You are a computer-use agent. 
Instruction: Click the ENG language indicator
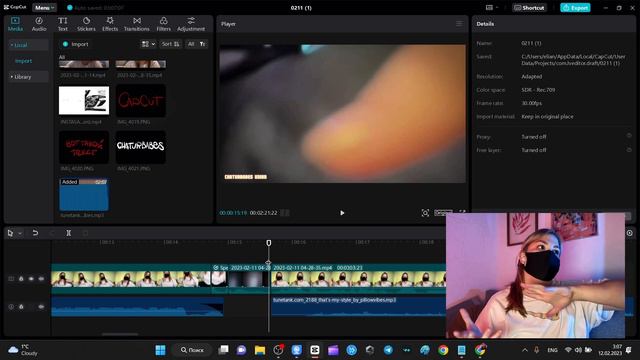(552, 350)
